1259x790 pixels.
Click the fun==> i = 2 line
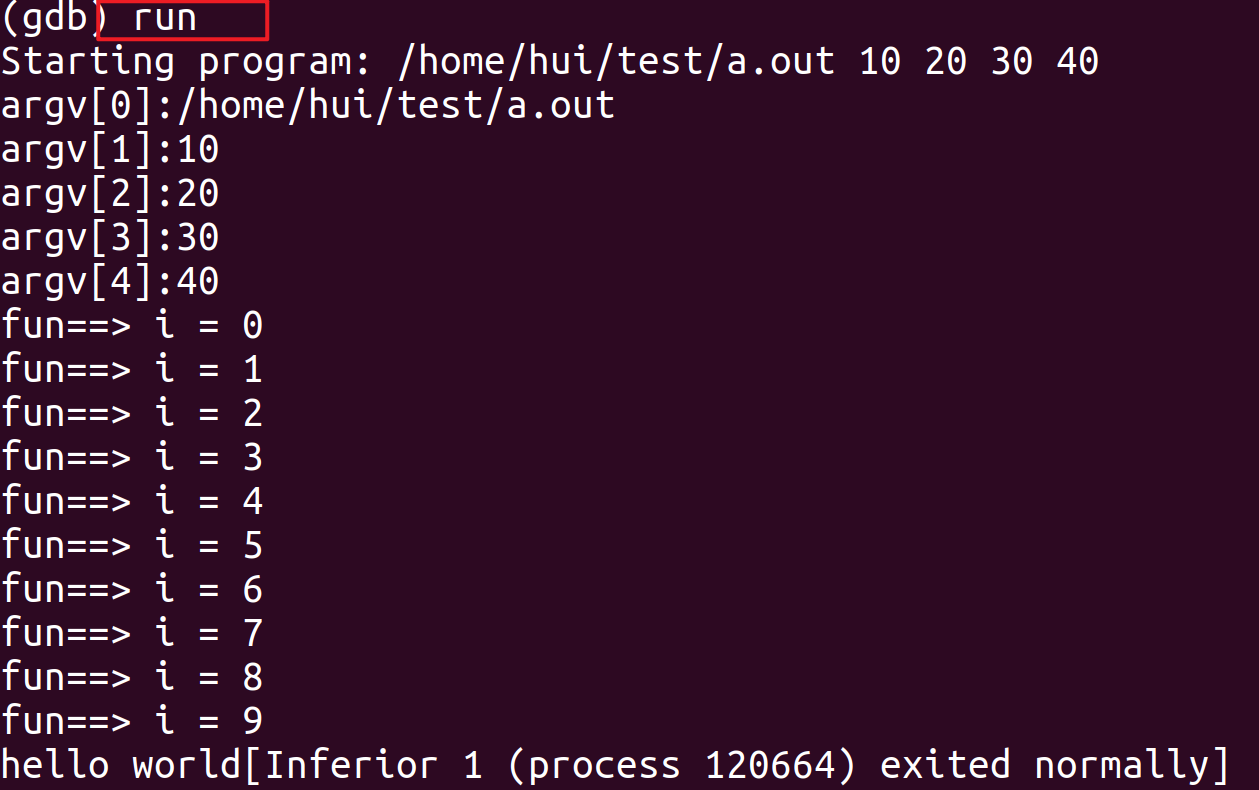(x=132, y=414)
